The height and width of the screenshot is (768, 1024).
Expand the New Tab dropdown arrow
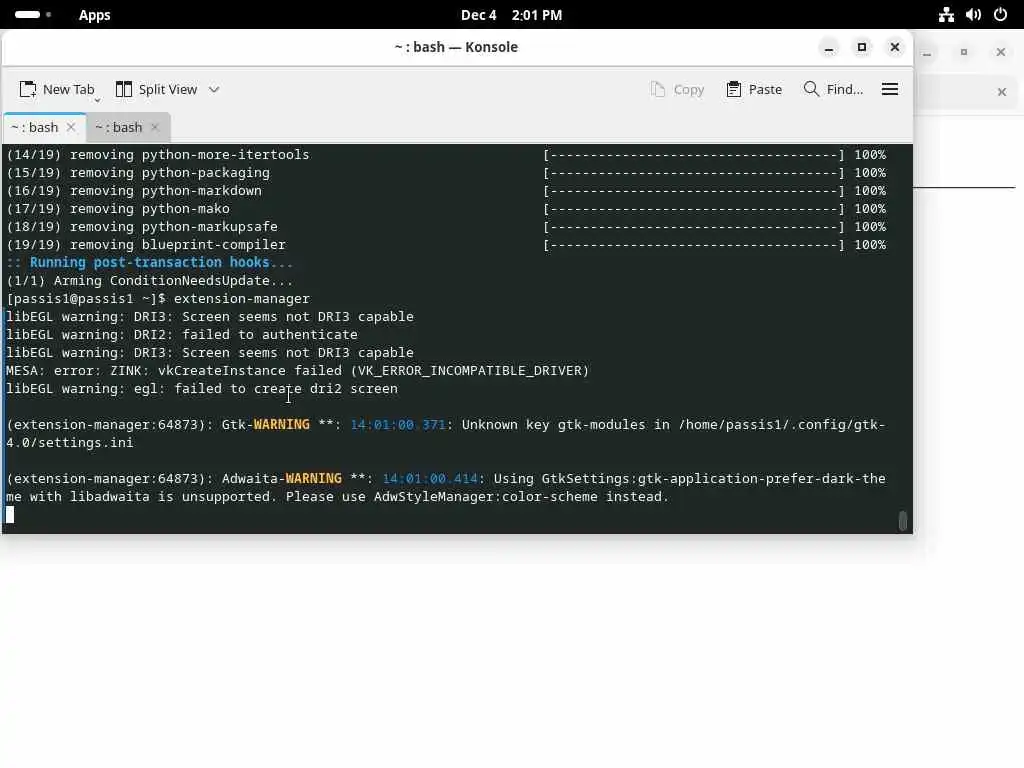[x=97, y=100]
